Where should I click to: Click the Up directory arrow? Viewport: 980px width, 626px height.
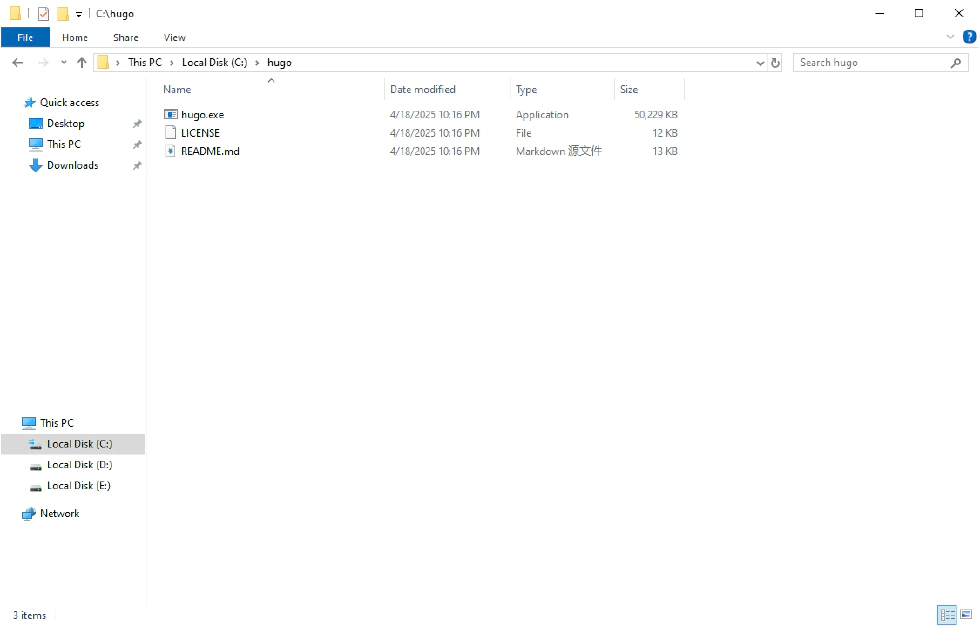click(82, 62)
